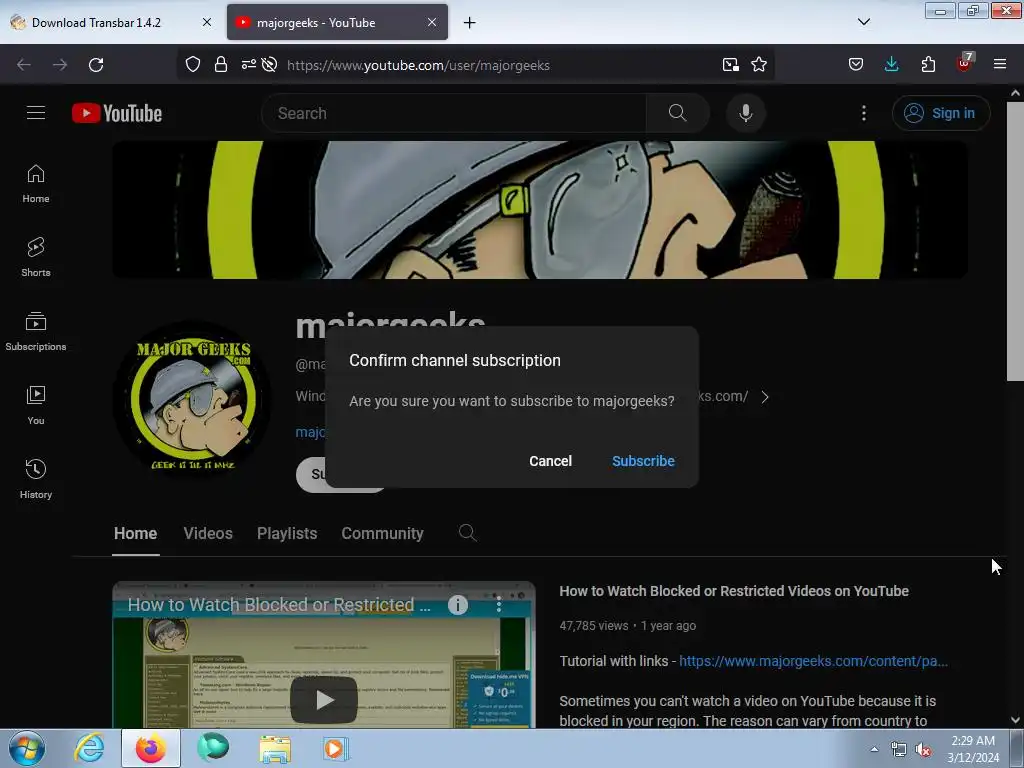
Task: Open majorgeeks.com tutorial link
Action: (812, 661)
